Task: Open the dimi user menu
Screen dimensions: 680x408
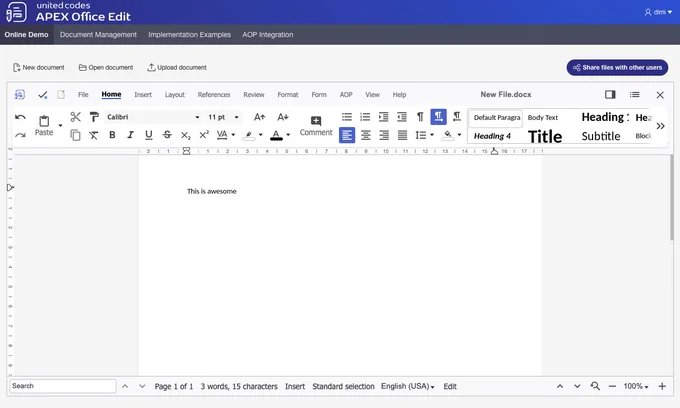Action: [x=658, y=12]
